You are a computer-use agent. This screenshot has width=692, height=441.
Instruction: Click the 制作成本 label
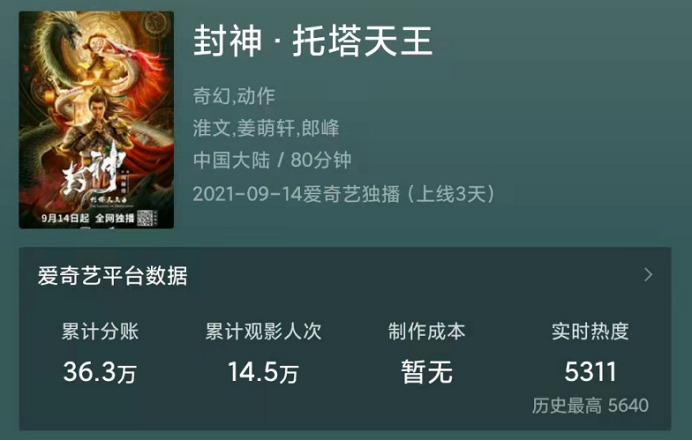coord(427,332)
